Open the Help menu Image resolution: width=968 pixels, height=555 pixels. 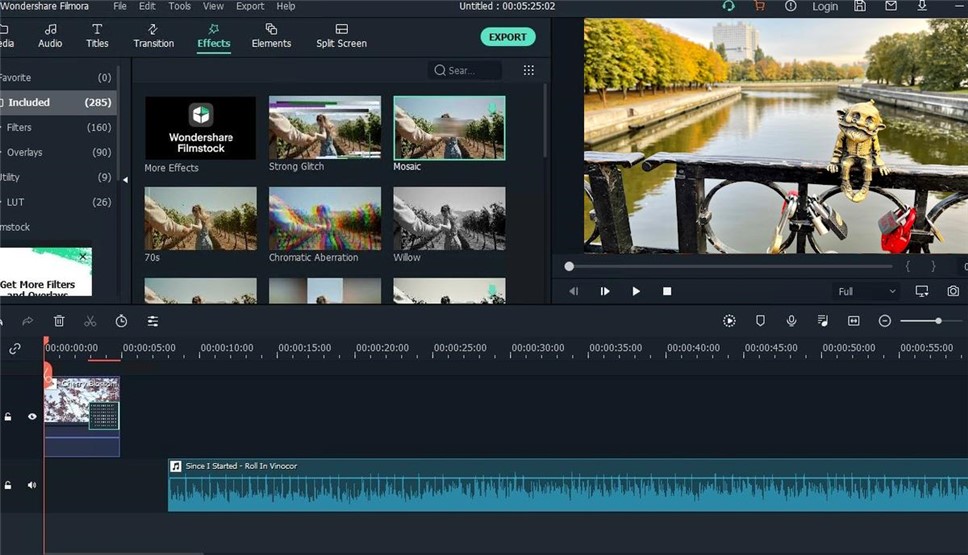pos(285,6)
